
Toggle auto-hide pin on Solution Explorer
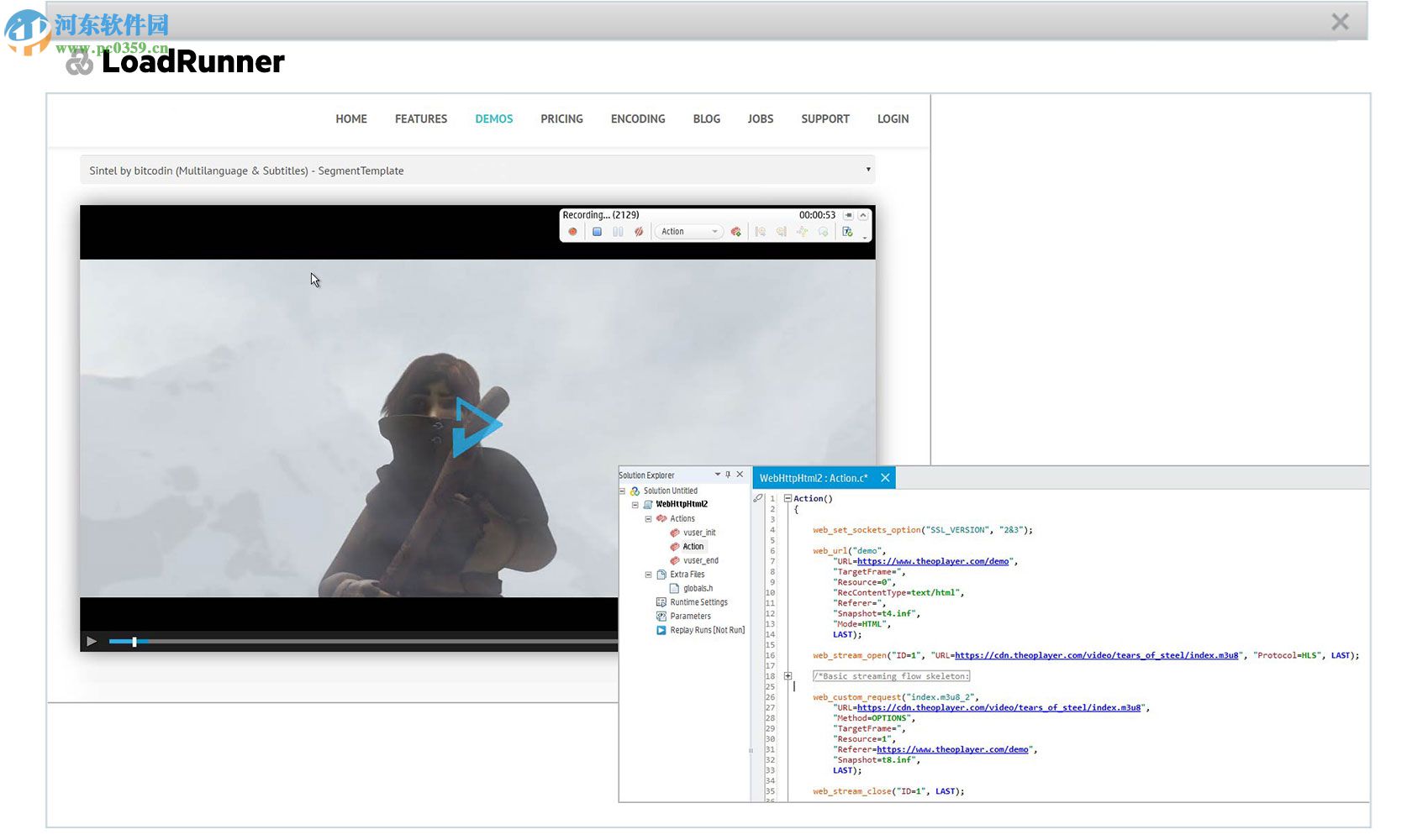tap(728, 475)
